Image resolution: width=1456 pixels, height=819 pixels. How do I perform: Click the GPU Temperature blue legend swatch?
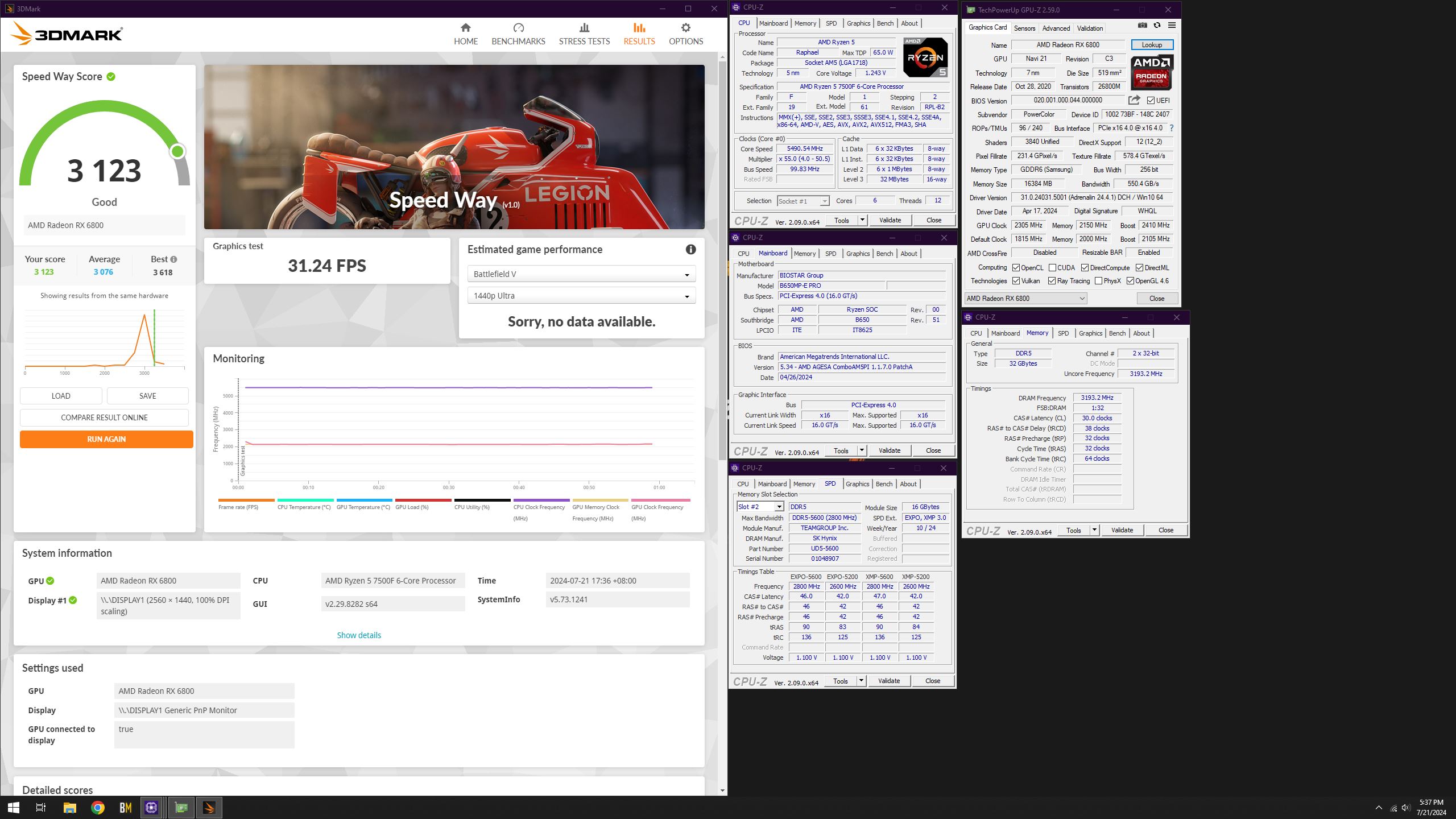coord(364,500)
